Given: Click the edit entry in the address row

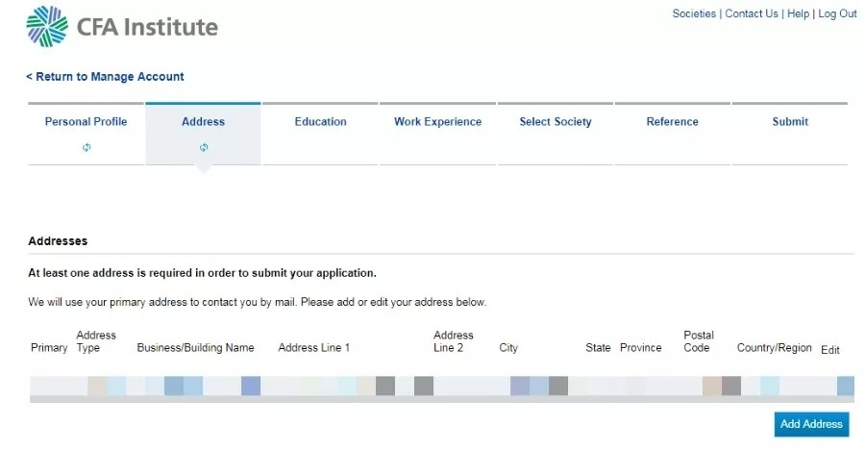Looking at the screenshot, I should coord(845,385).
